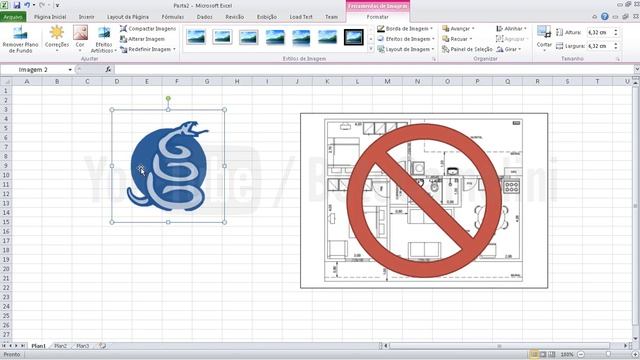The width and height of the screenshot is (640, 360).
Task: Apply the black-framed picture style thumbnail
Action: pos(353,37)
